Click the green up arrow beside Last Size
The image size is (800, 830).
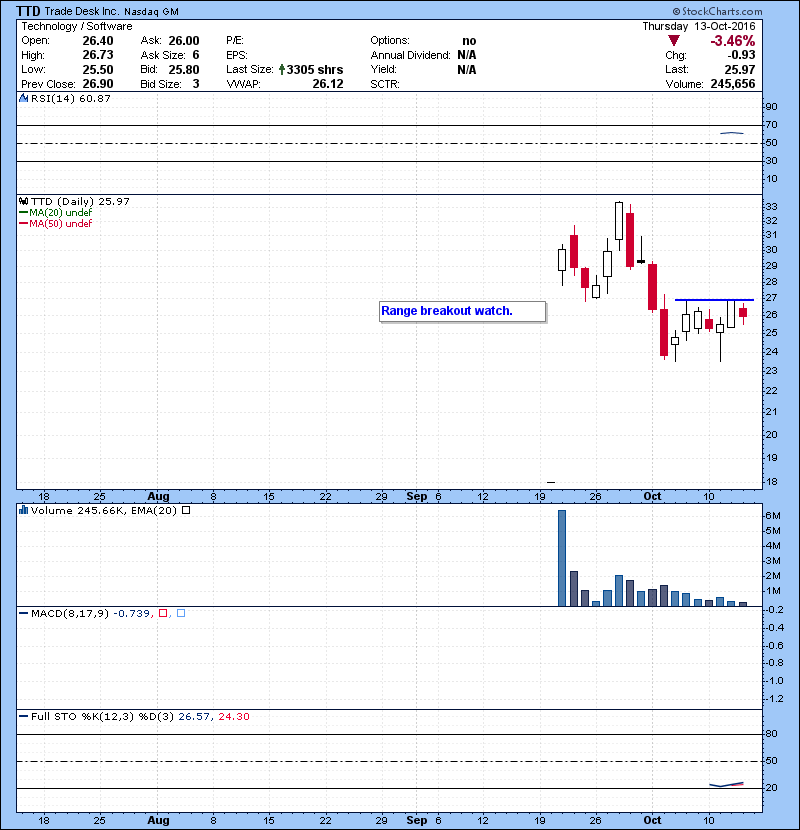click(x=282, y=69)
